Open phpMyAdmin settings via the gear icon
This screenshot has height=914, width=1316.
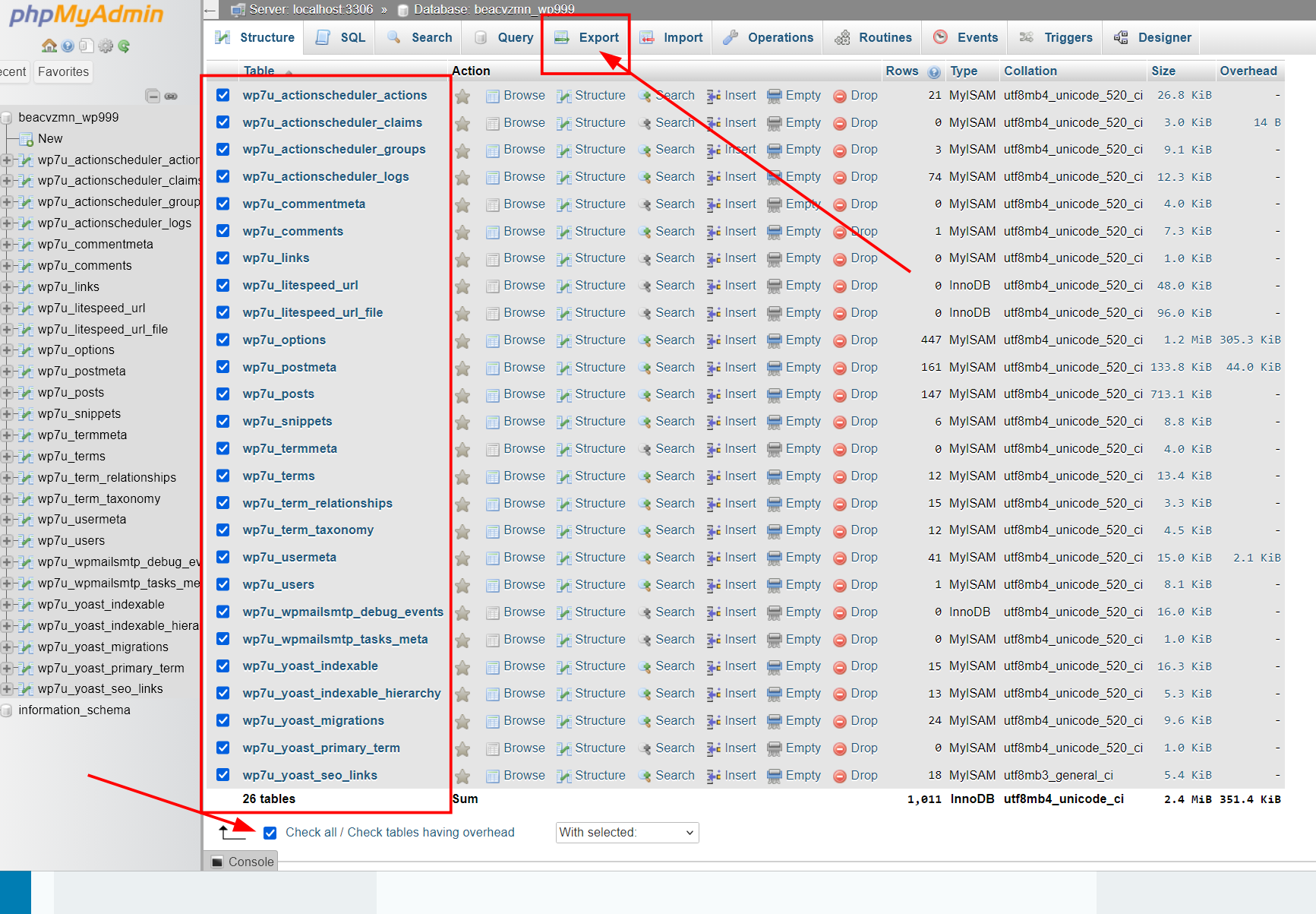(x=104, y=46)
